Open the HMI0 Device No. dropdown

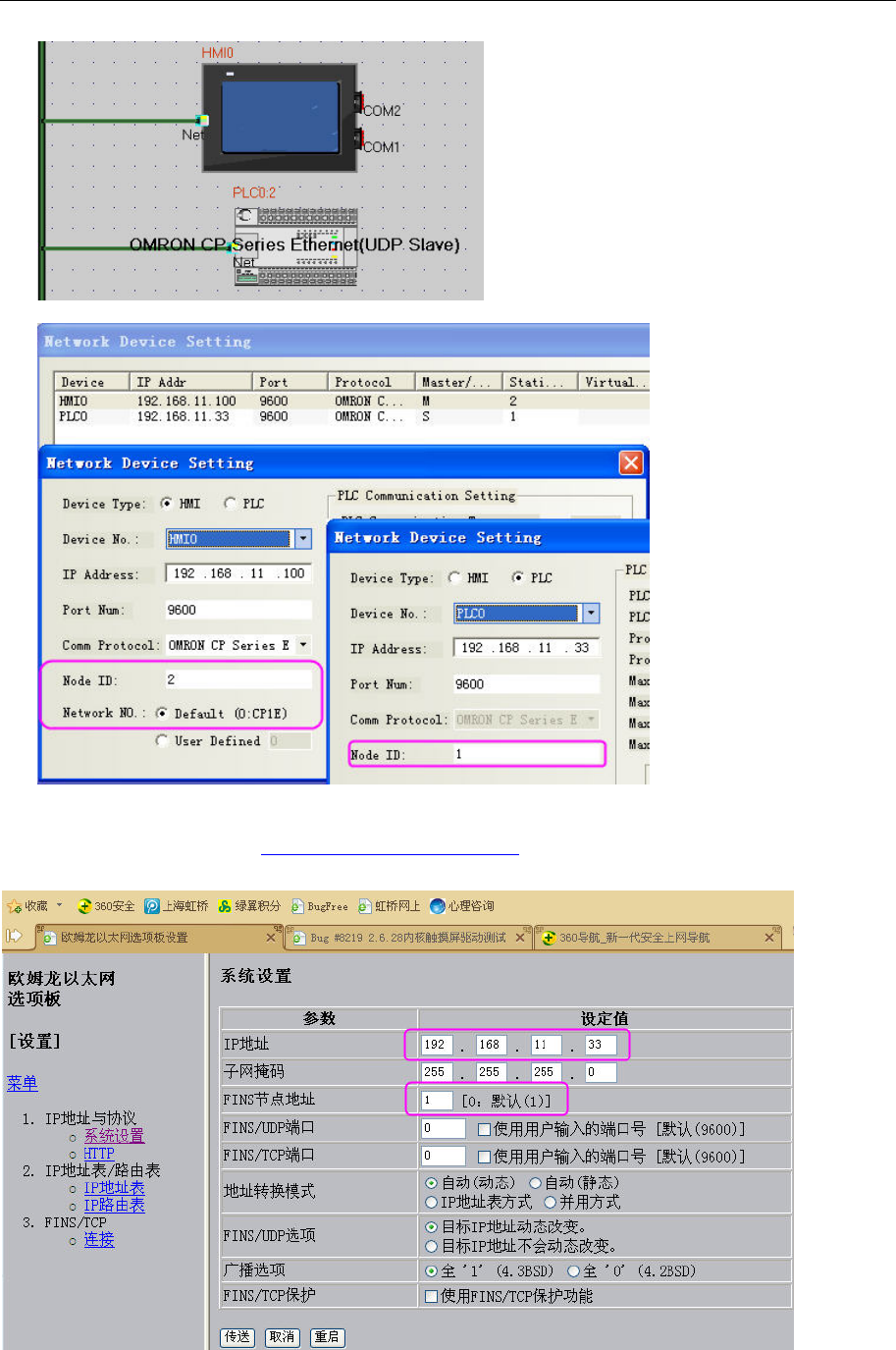302,539
